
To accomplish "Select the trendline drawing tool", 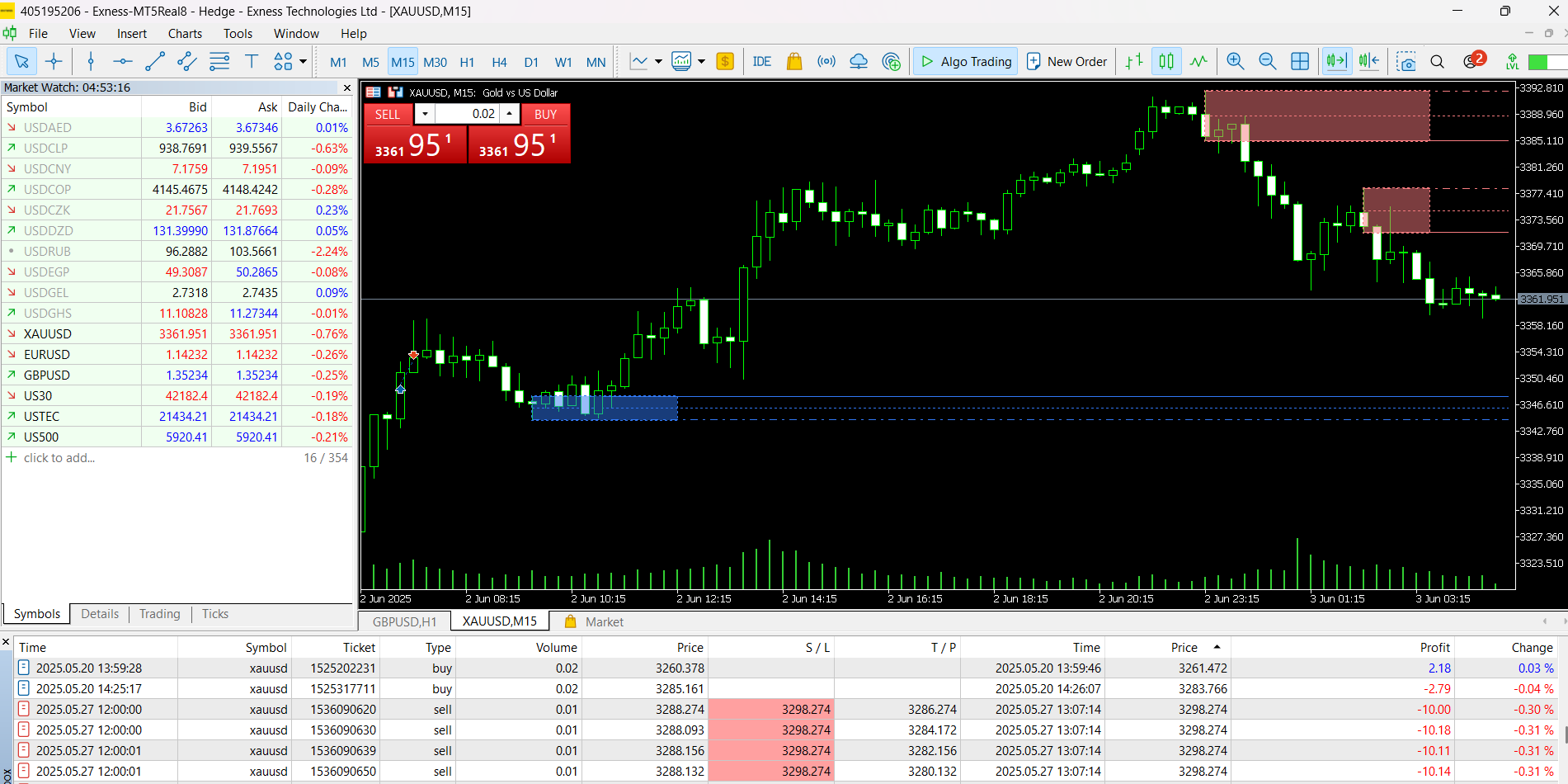I will pos(155,62).
